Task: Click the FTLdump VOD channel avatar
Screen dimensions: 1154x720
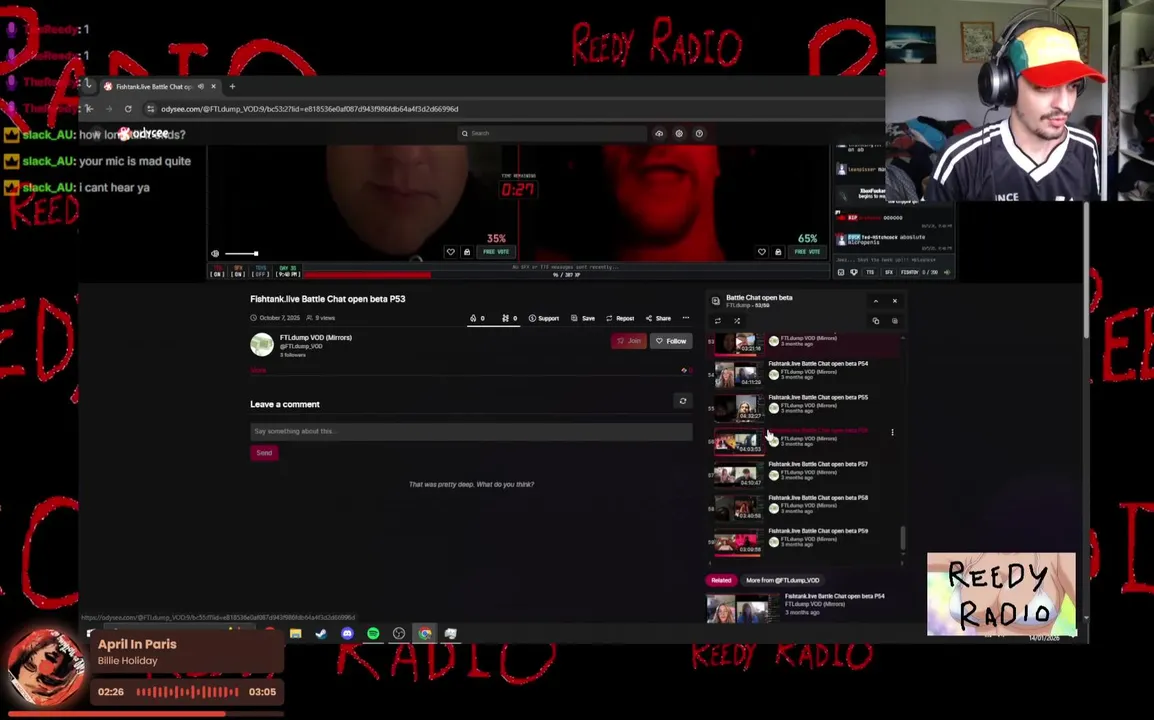Action: [262, 344]
